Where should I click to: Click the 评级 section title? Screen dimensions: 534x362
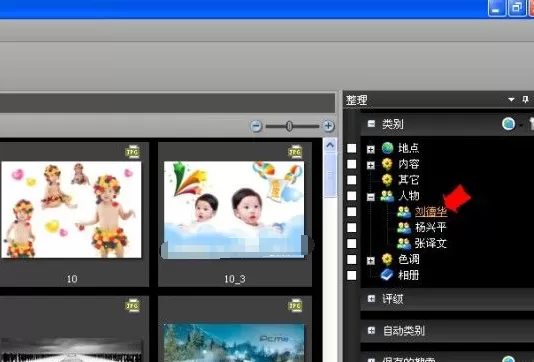(393, 299)
